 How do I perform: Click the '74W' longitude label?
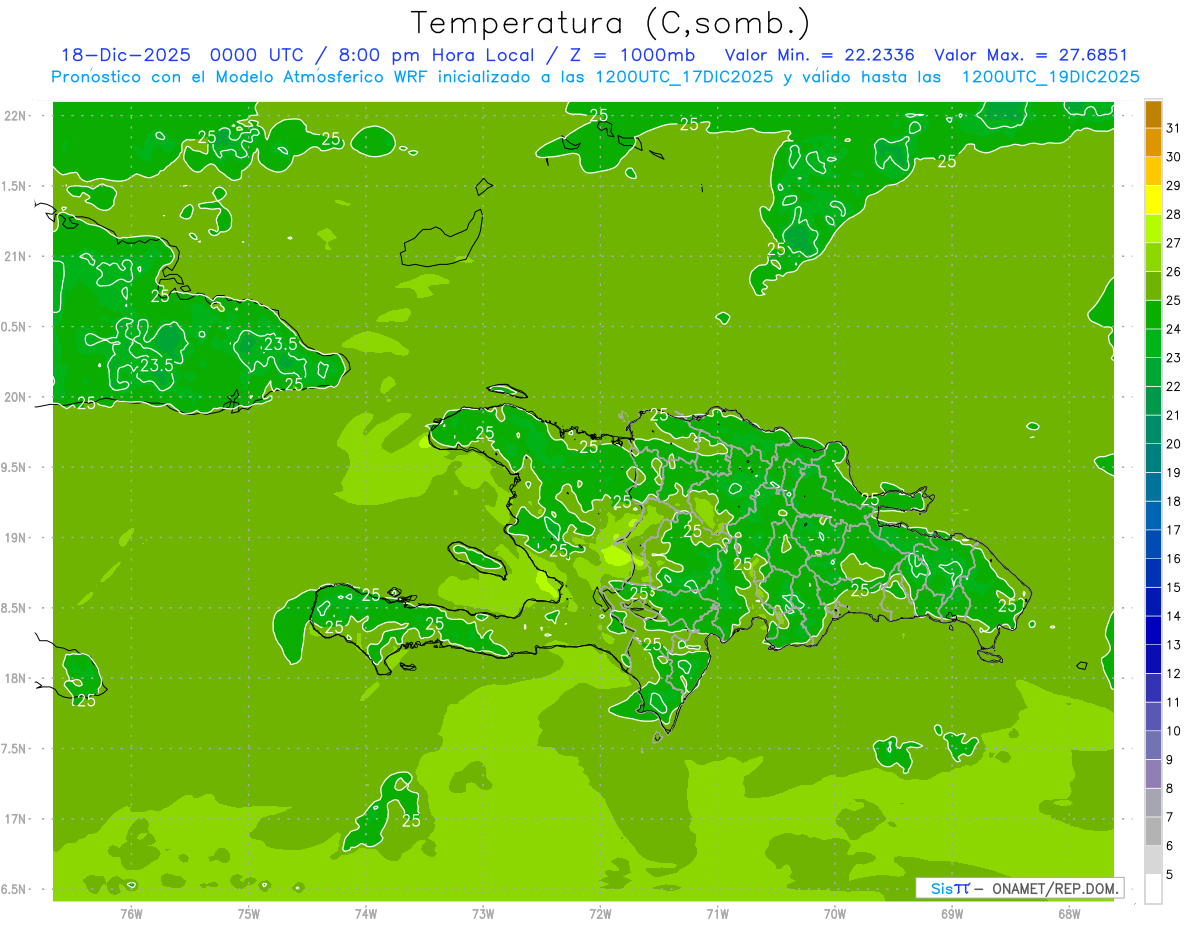click(x=366, y=914)
